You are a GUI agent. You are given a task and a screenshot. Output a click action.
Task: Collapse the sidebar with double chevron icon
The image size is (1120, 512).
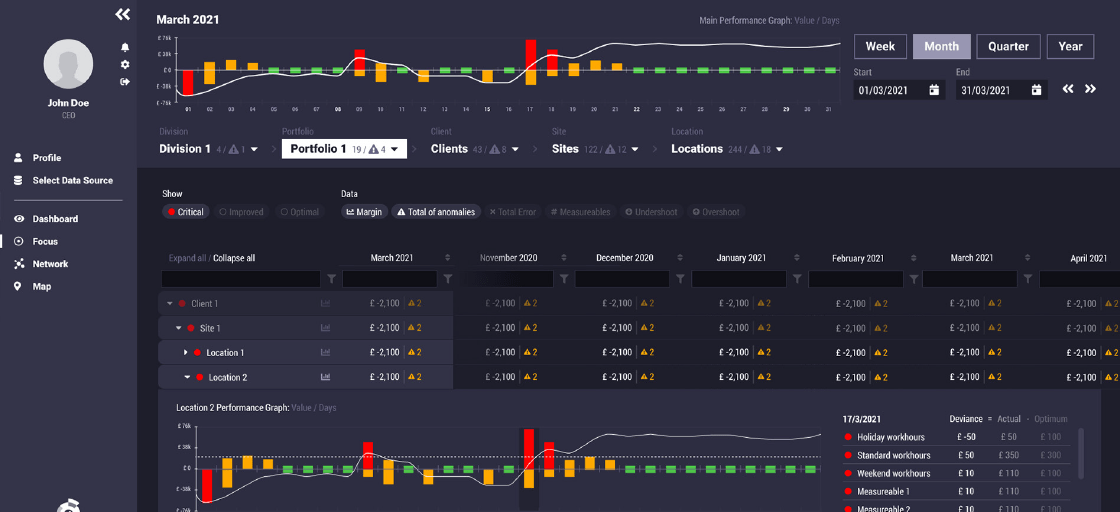click(122, 14)
